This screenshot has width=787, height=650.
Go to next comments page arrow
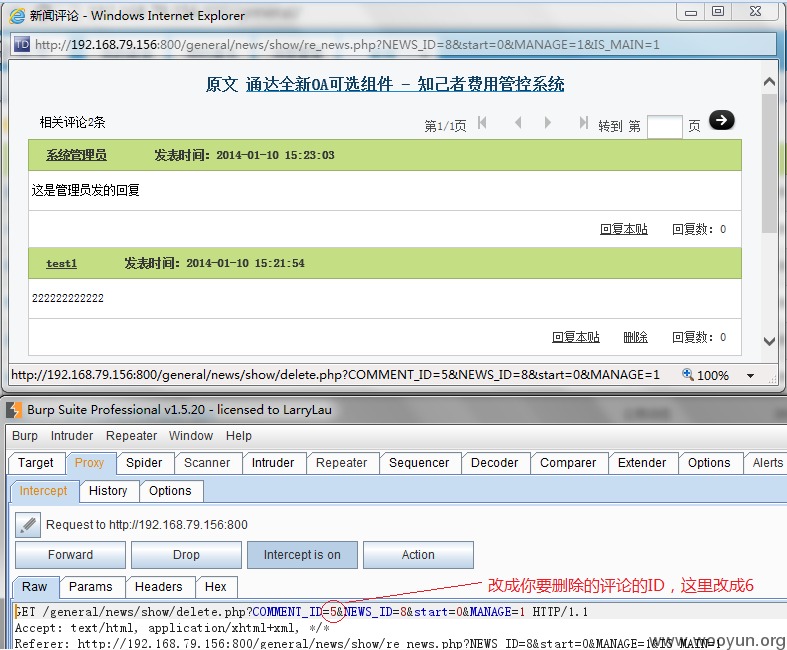pos(548,122)
